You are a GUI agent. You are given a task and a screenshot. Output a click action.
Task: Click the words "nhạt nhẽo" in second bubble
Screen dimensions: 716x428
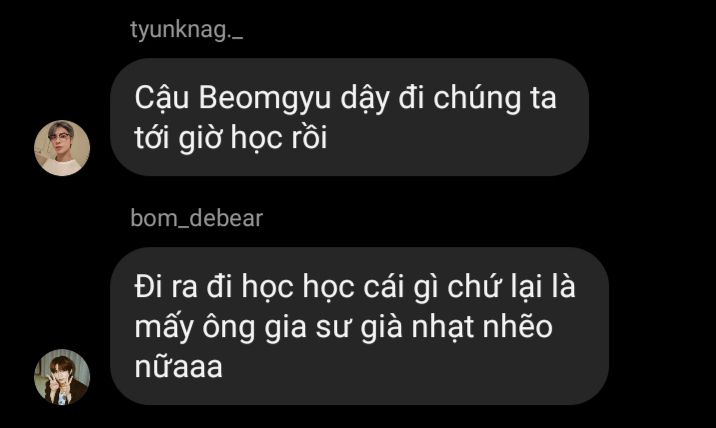tap(482, 328)
